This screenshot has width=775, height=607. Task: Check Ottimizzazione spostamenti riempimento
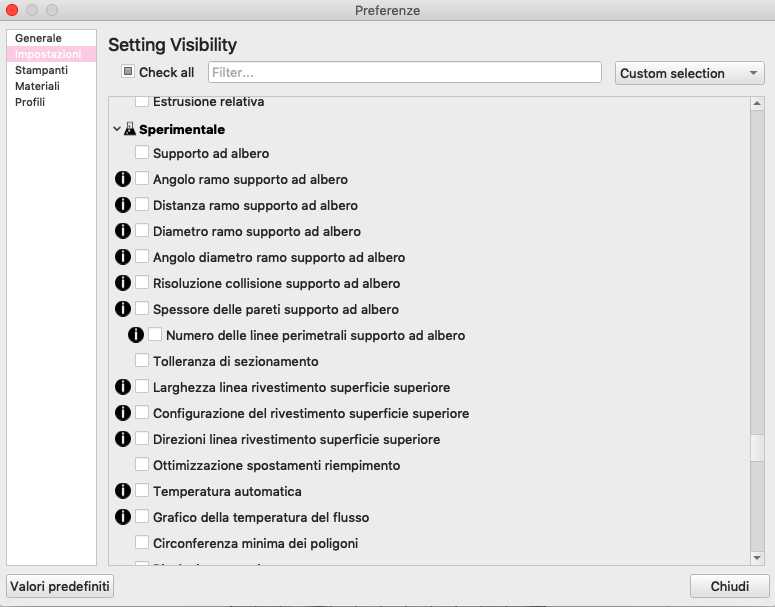point(142,464)
